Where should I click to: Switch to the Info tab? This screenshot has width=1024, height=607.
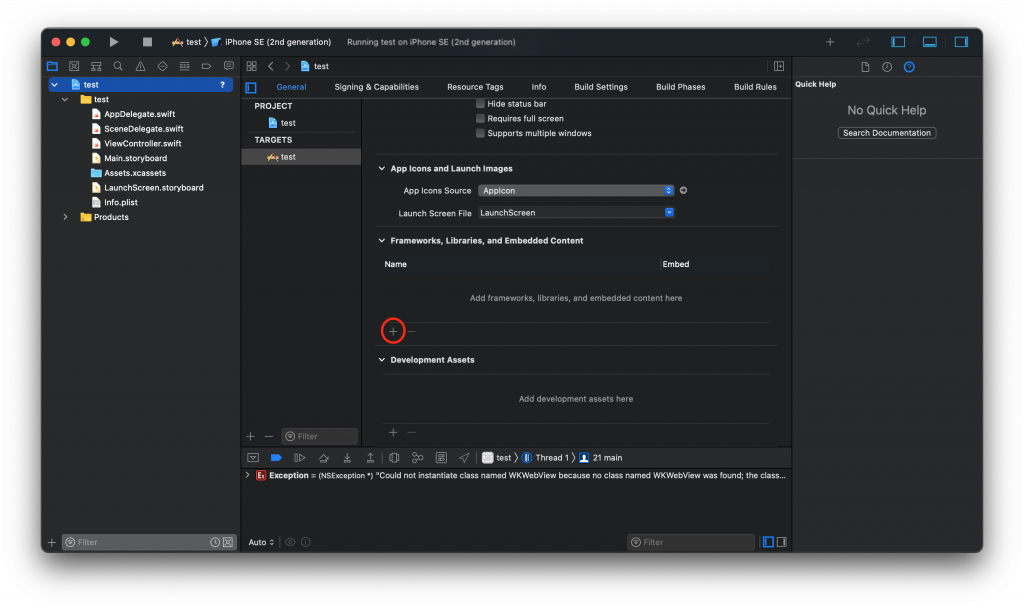click(539, 87)
